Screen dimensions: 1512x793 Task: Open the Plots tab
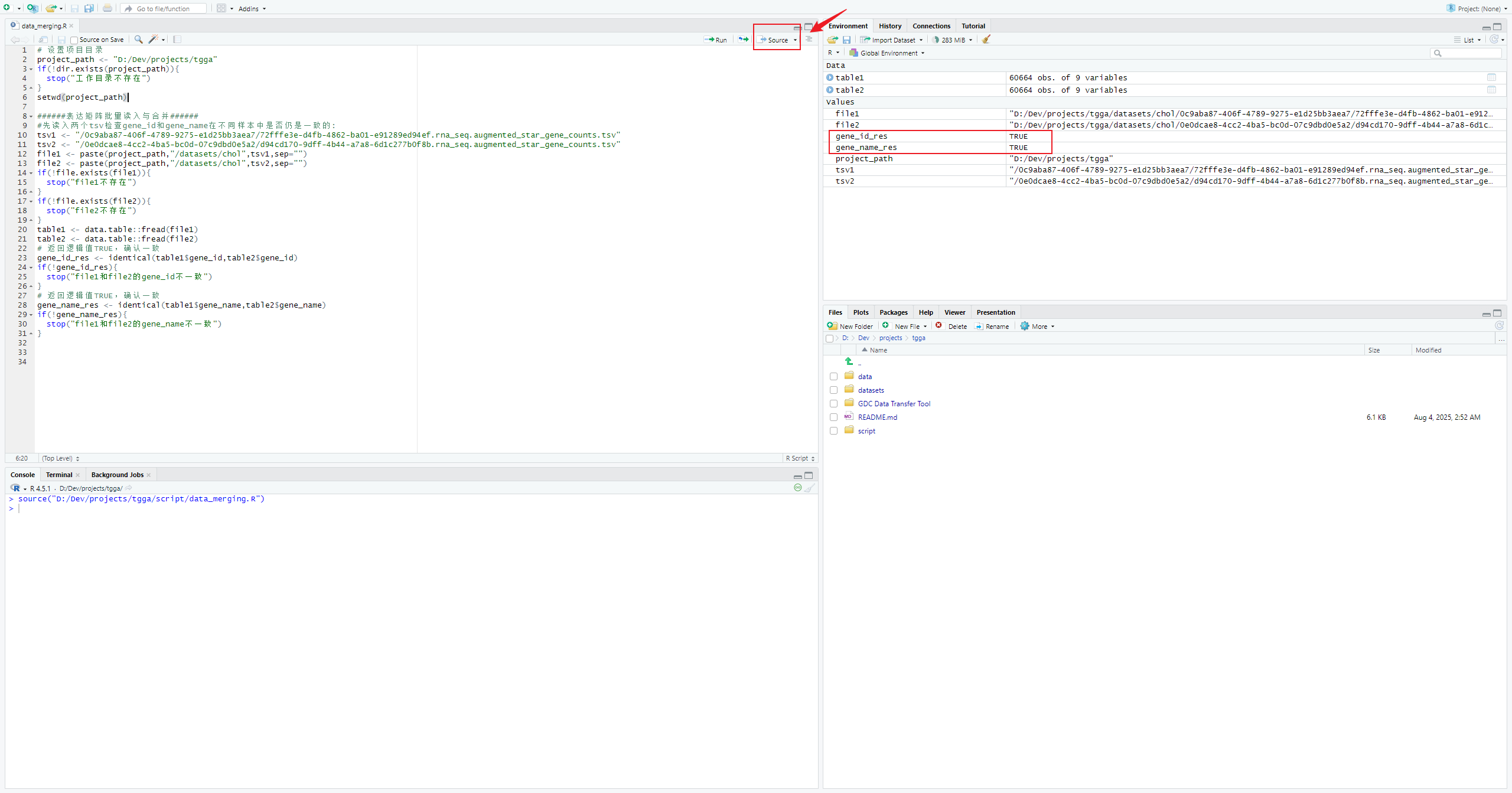(861, 312)
